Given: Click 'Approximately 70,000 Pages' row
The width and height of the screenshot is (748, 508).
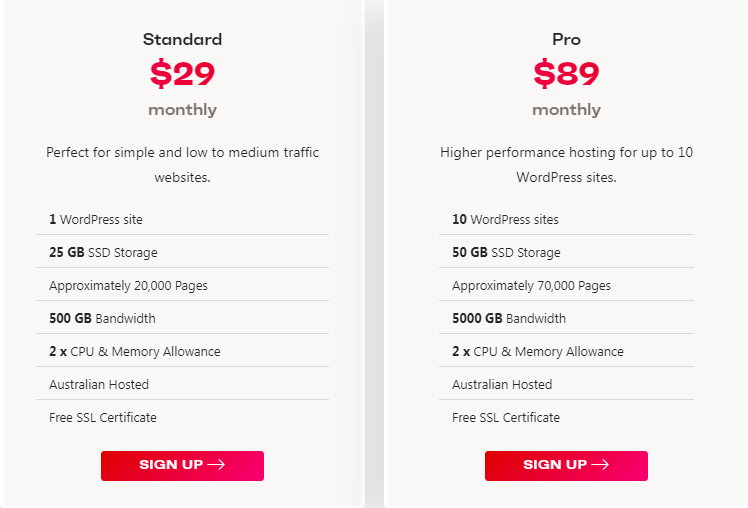Looking at the screenshot, I should pyautogui.click(x=566, y=285).
